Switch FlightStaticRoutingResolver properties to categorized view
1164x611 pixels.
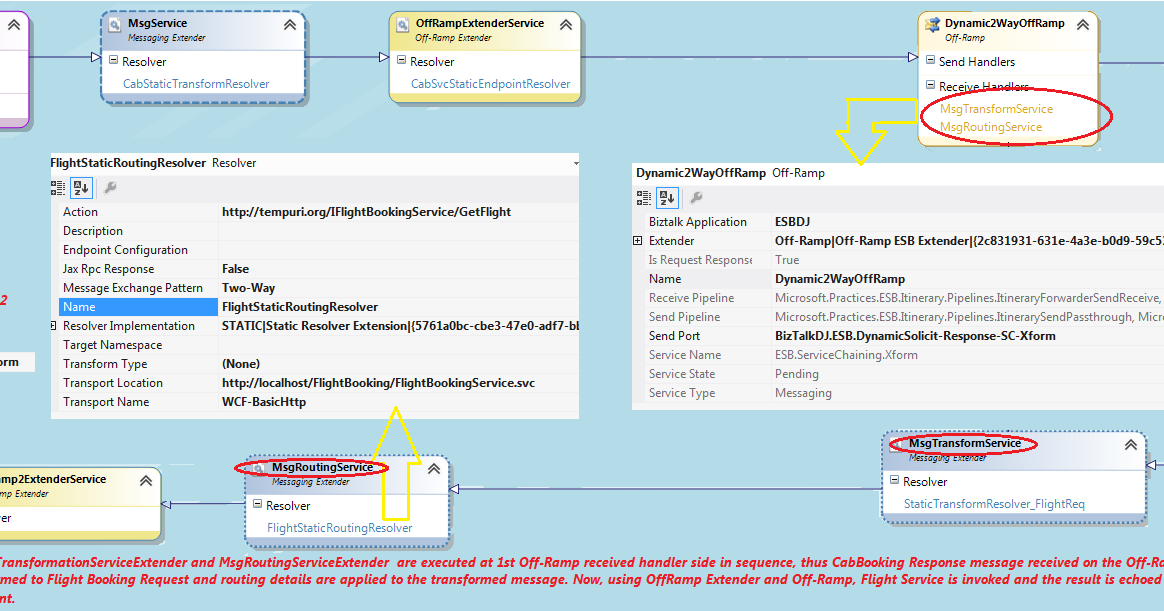(58, 187)
